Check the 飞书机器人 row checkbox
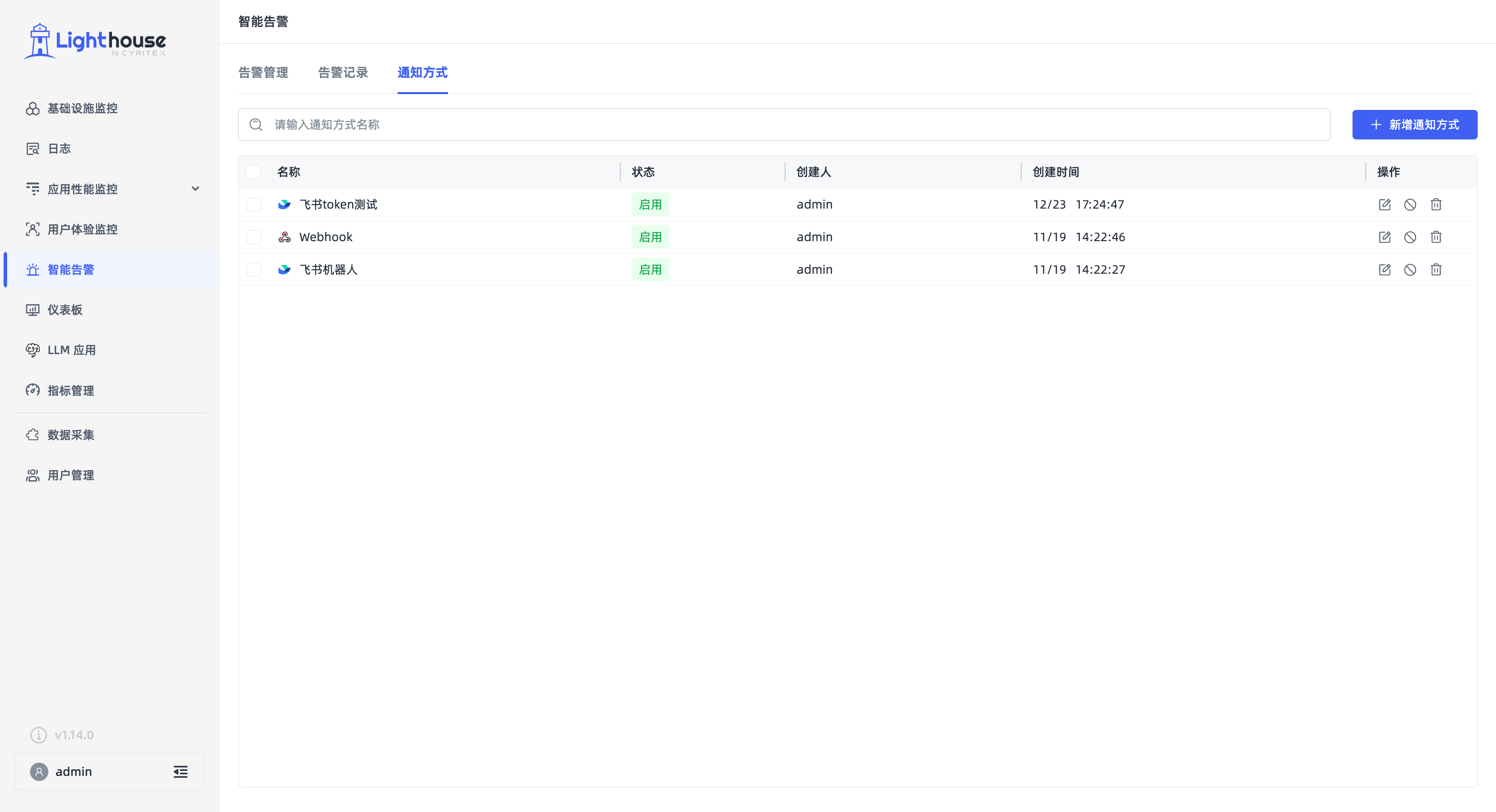This screenshot has width=1496, height=812. (x=253, y=270)
